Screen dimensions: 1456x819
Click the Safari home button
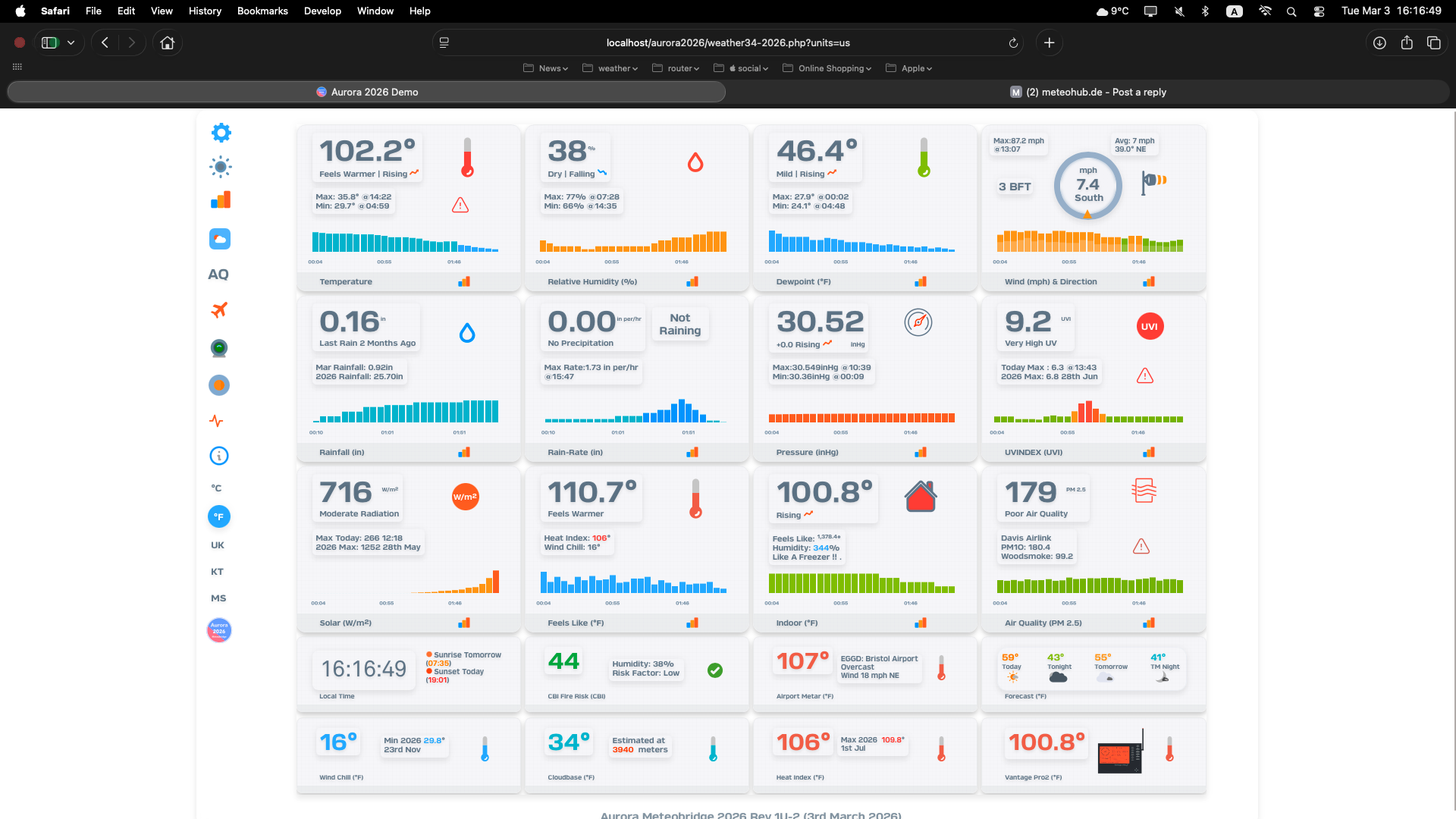pyautogui.click(x=168, y=43)
